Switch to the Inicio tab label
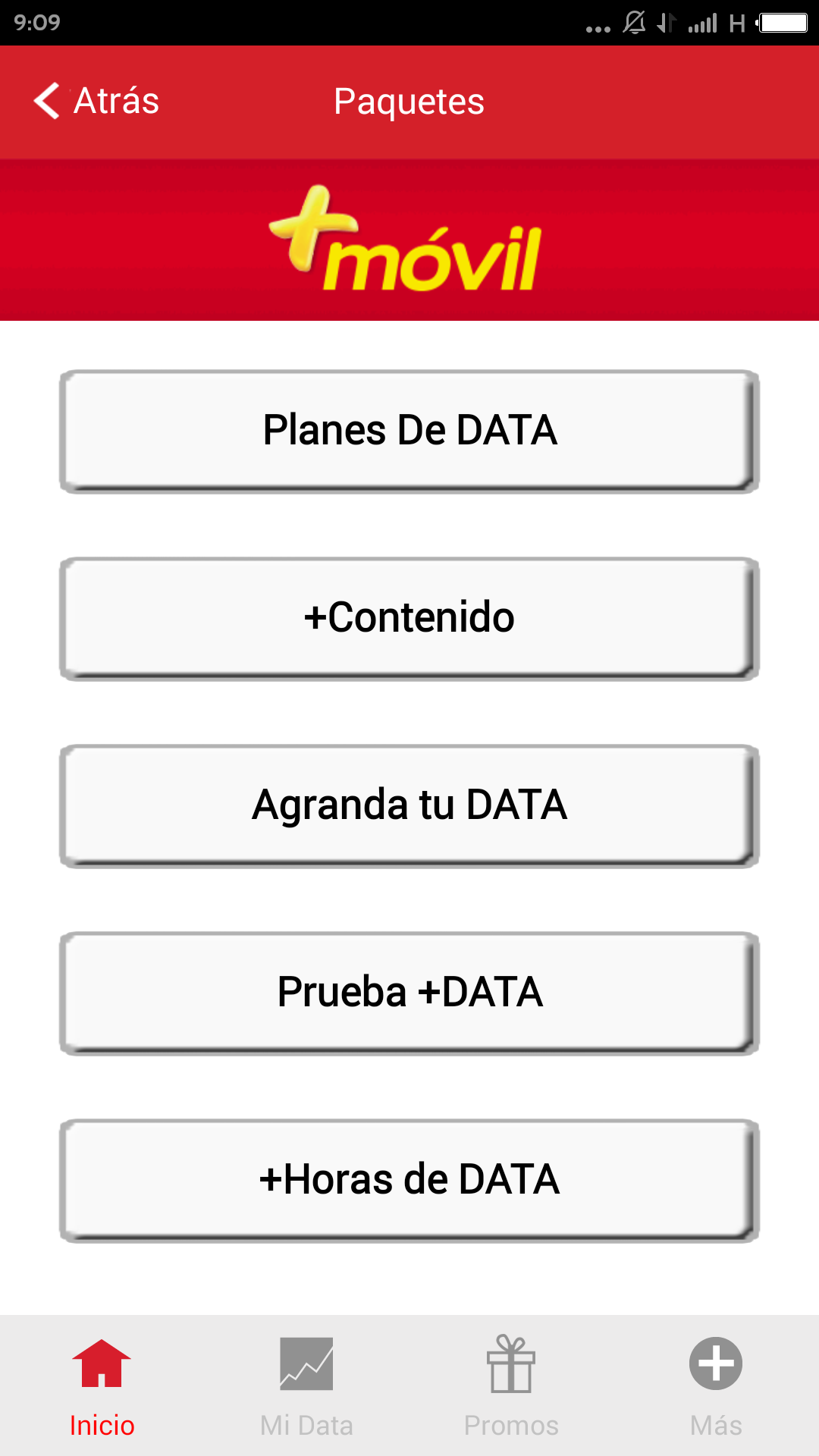 tap(102, 1426)
